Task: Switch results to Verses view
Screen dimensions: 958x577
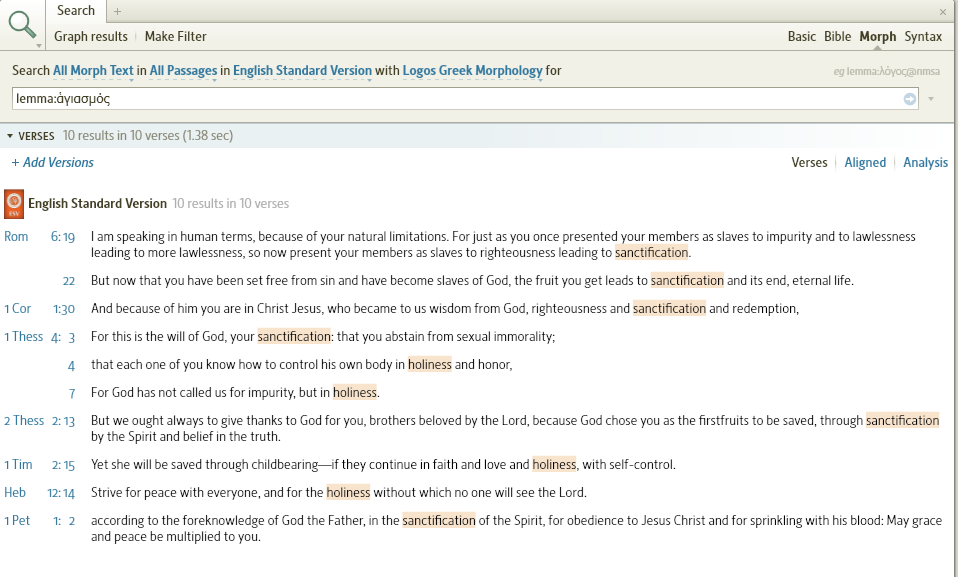Action: point(809,163)
